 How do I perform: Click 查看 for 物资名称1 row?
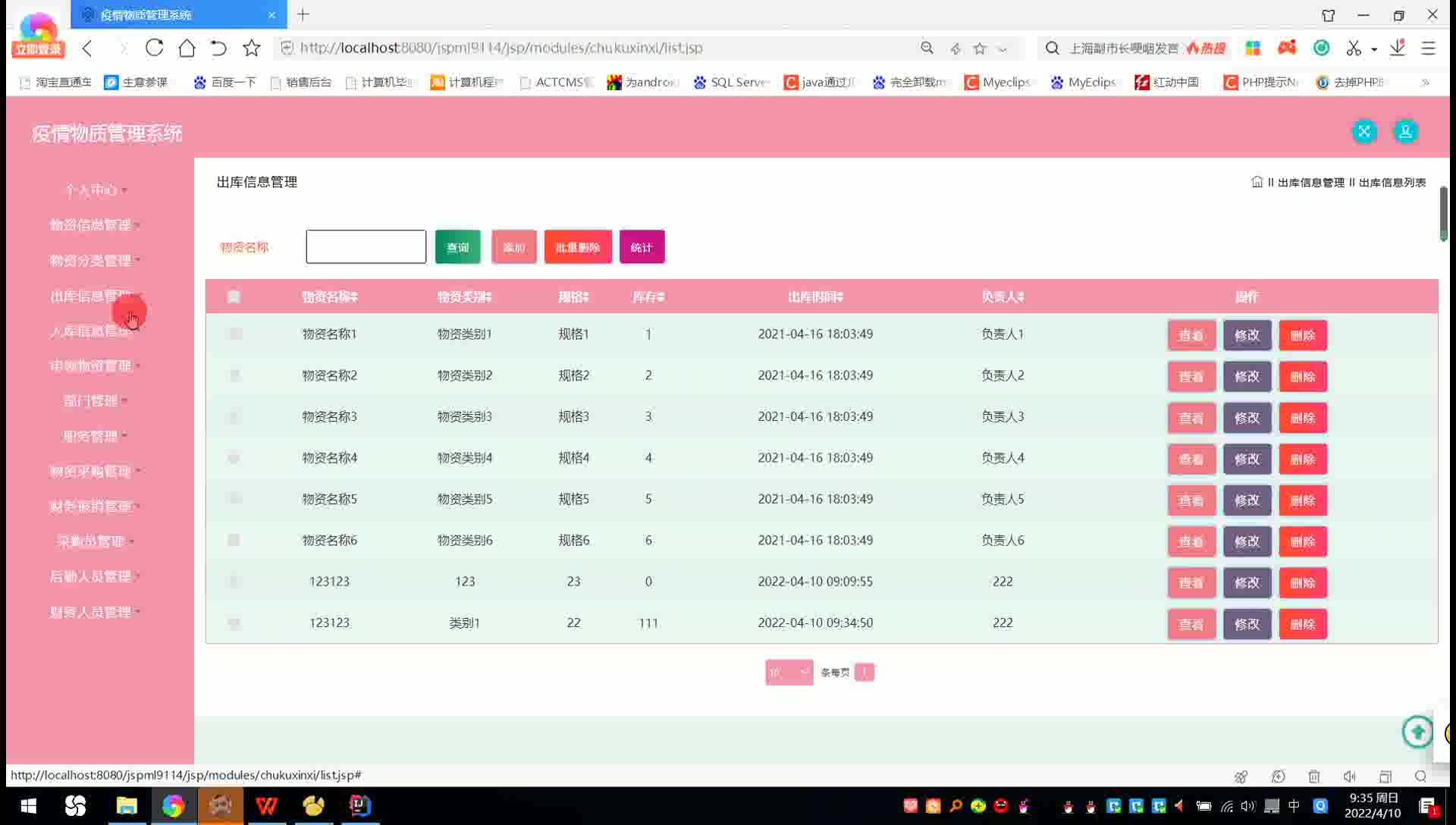(1191, 335)
